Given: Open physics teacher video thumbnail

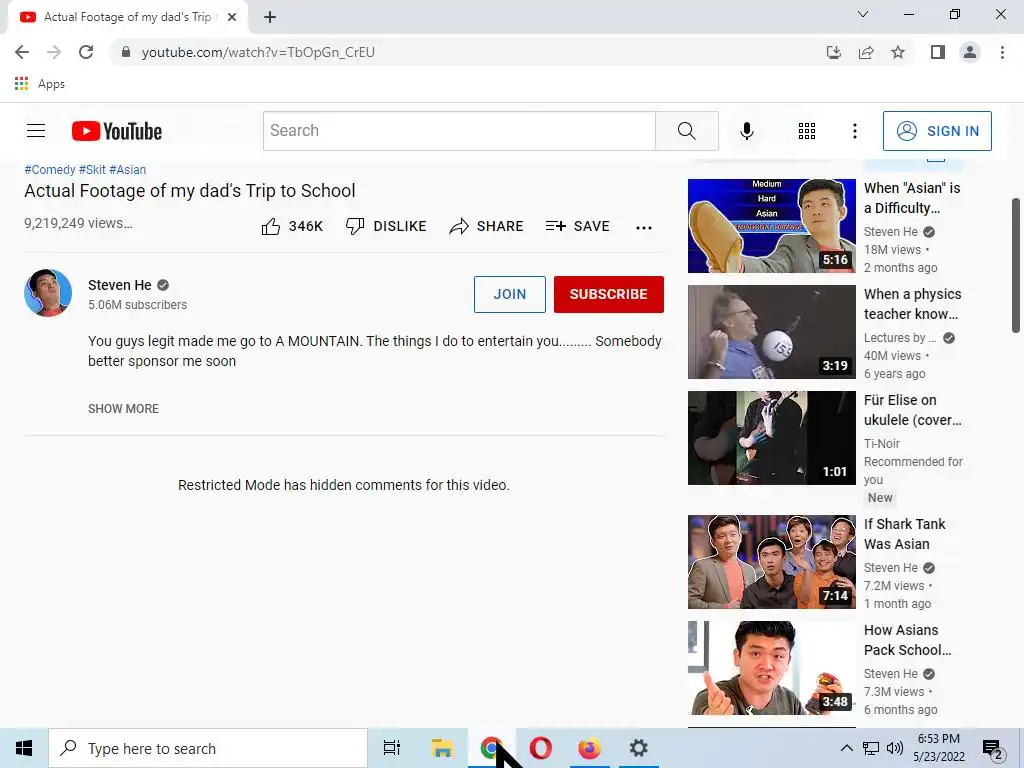Looking at the screenshot, I should point(771,332).
